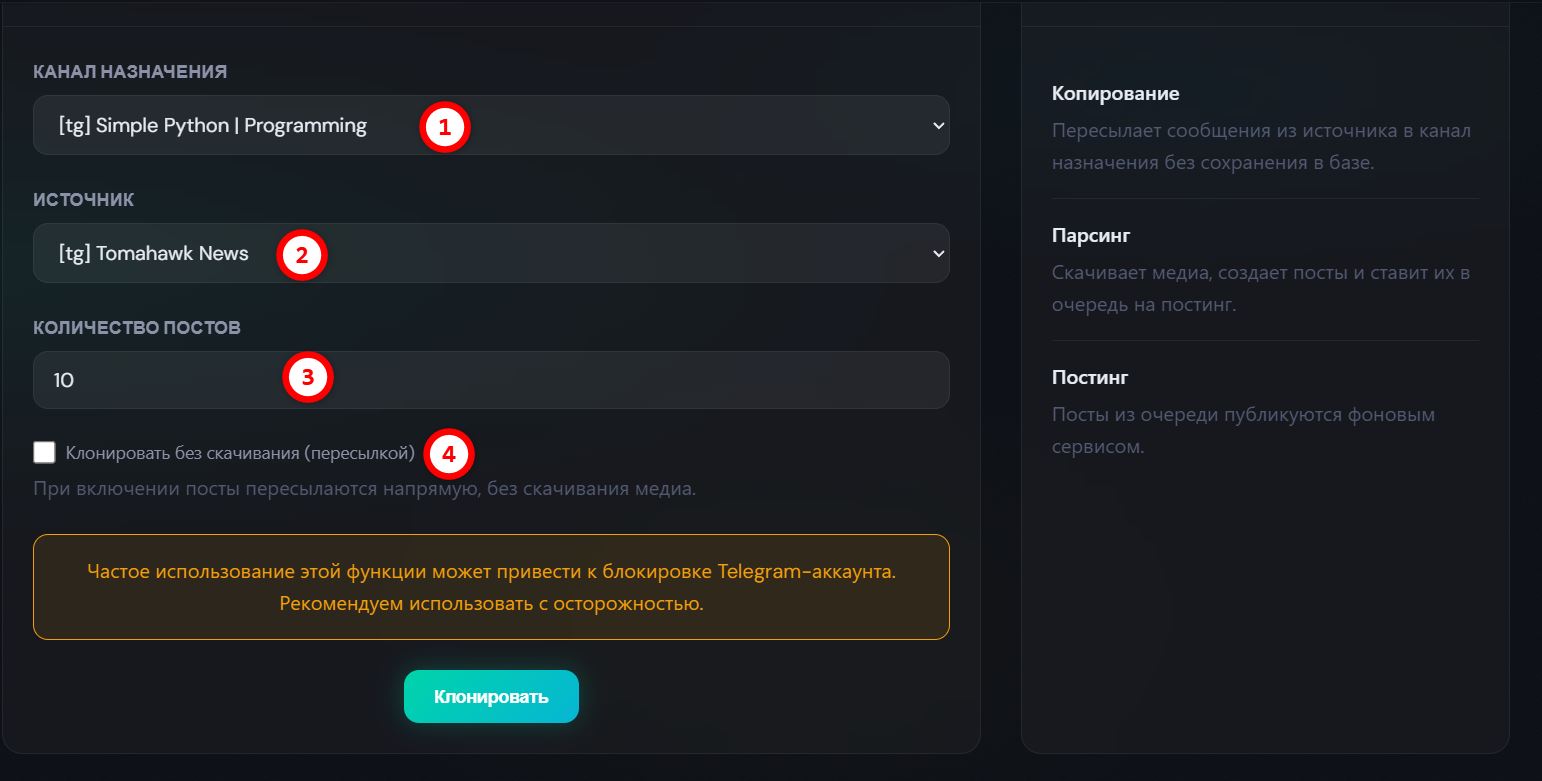Tick the 'Клонировать без скачивания' checkbox

pyautogui.click(x=44, y=453)
